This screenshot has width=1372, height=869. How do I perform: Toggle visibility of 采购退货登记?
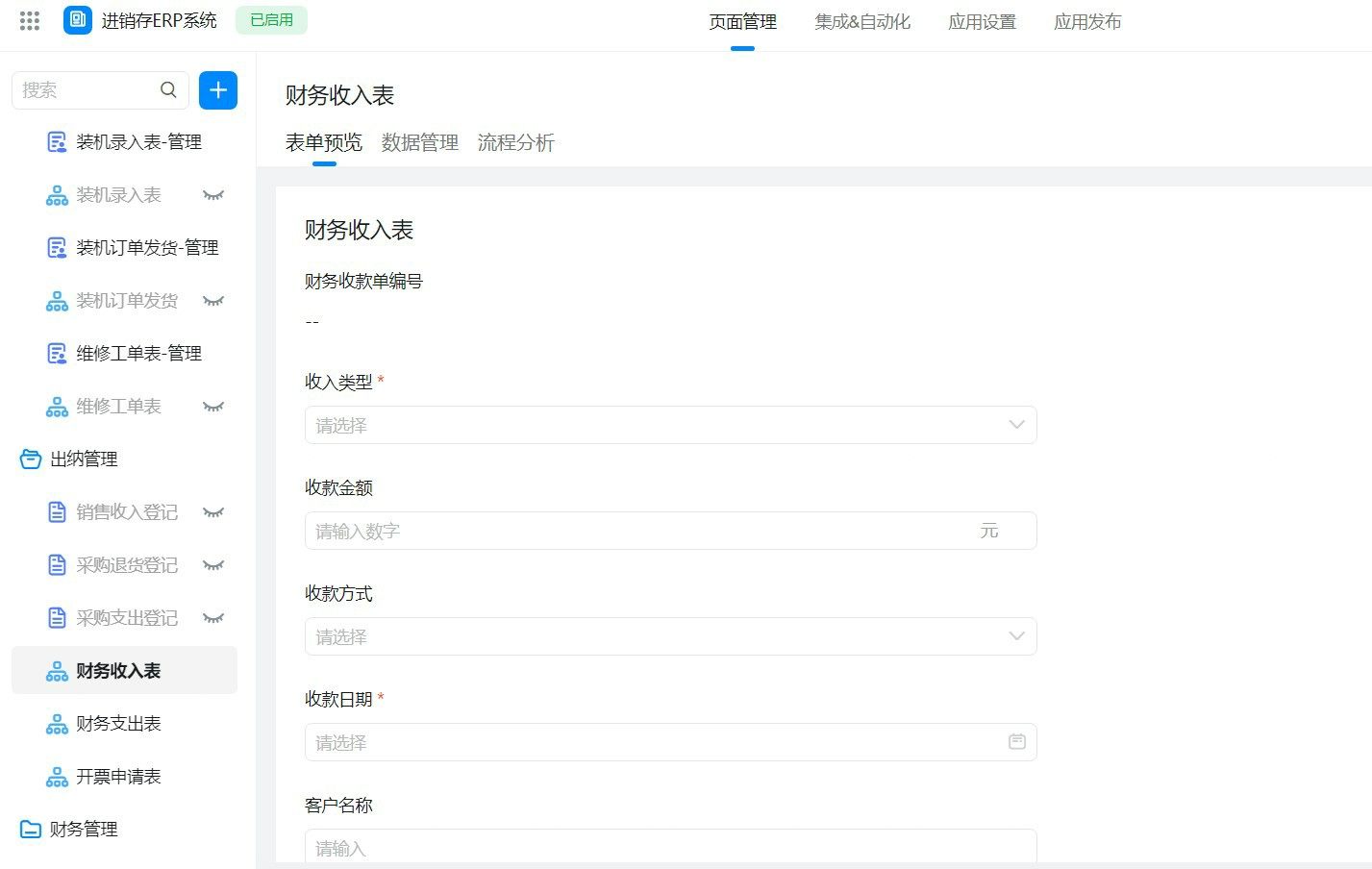point(213,565)
